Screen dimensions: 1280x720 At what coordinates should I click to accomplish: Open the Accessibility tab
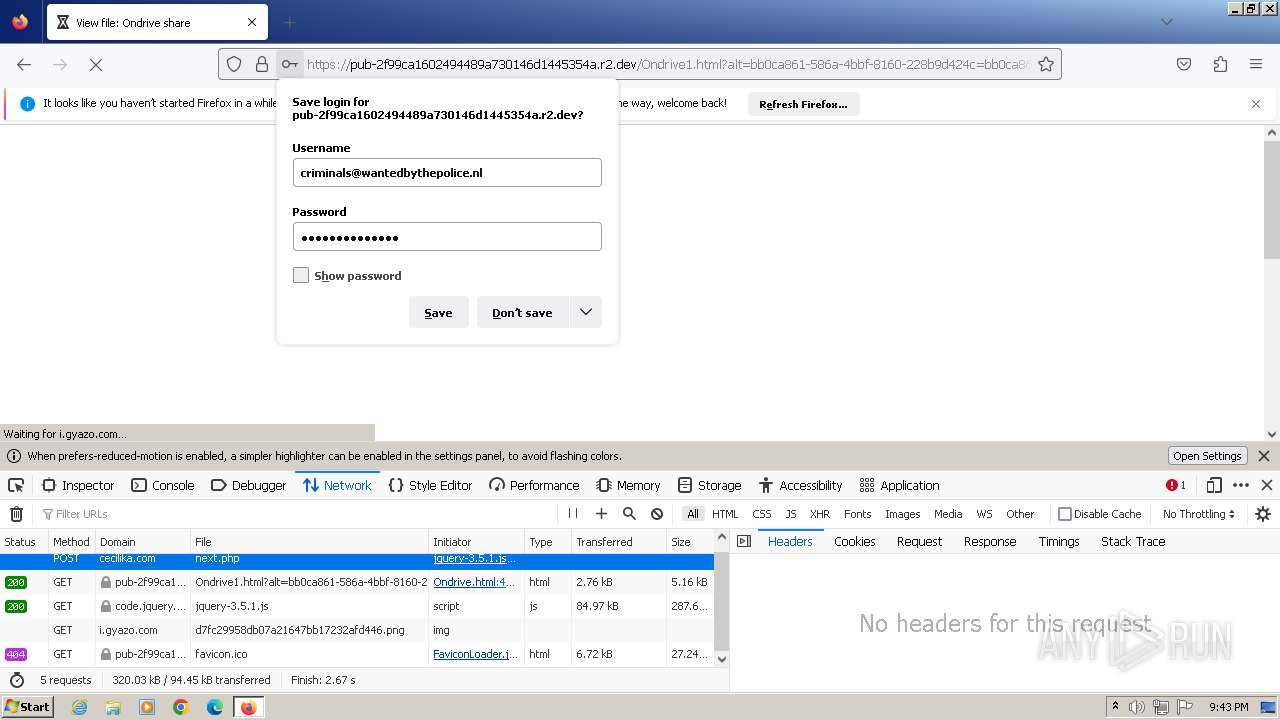[800, 485]
